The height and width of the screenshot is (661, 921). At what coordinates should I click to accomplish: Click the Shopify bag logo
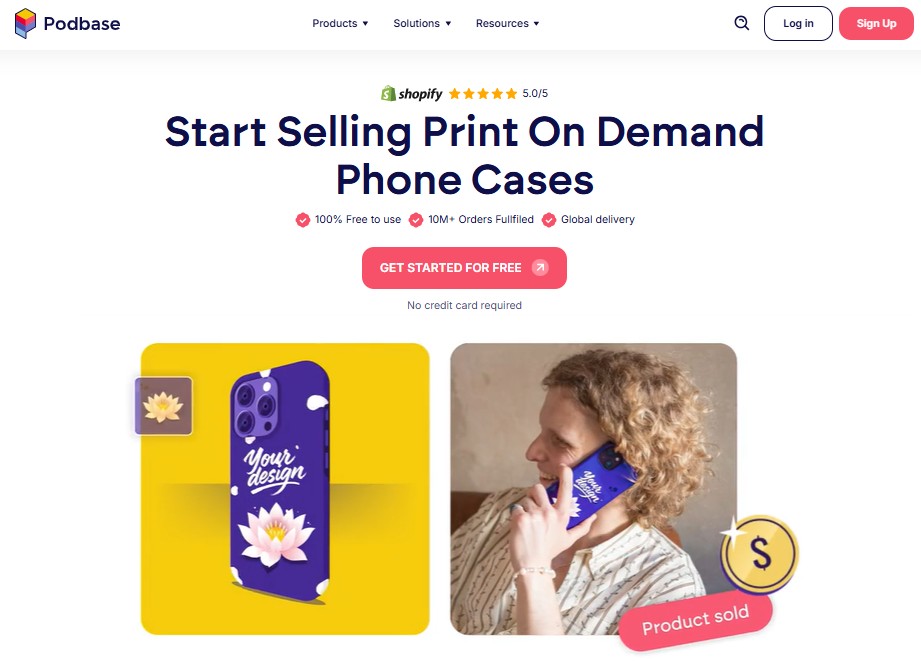388,93
